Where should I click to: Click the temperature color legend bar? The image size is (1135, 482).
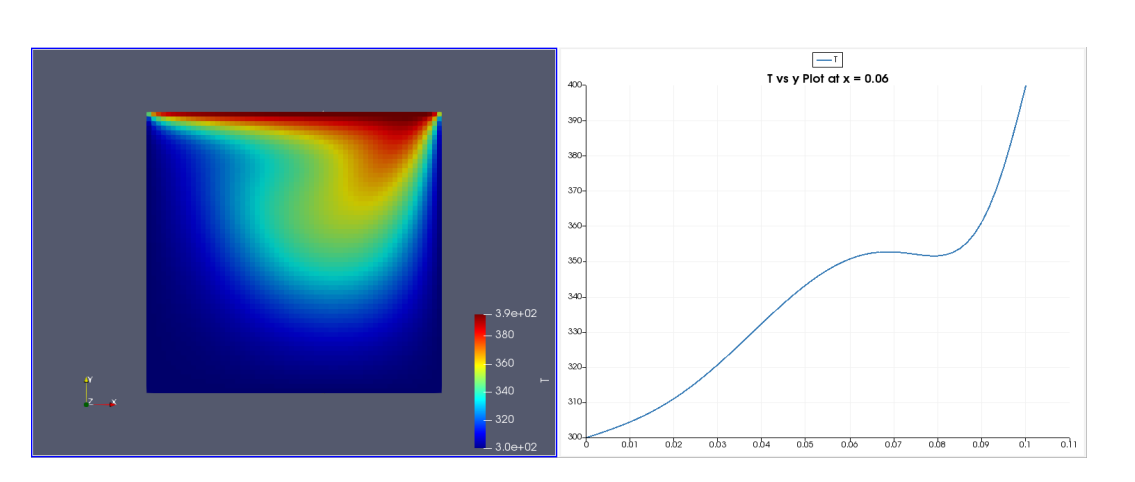coord(480,380)
